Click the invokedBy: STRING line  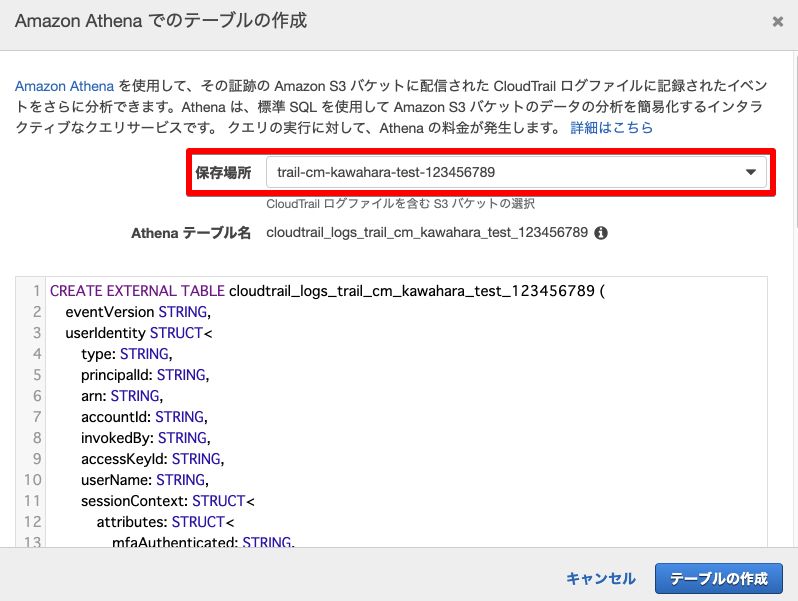[146, 438]
